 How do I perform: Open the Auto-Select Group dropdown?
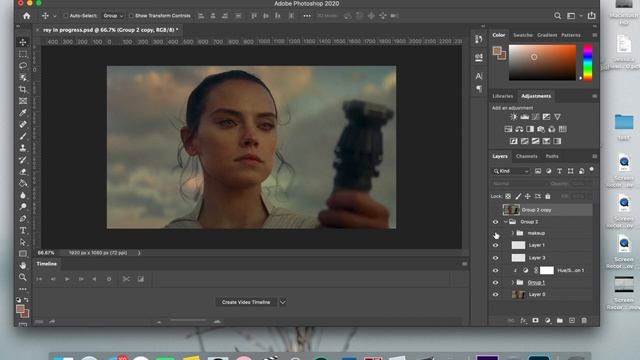click(113, 16)
